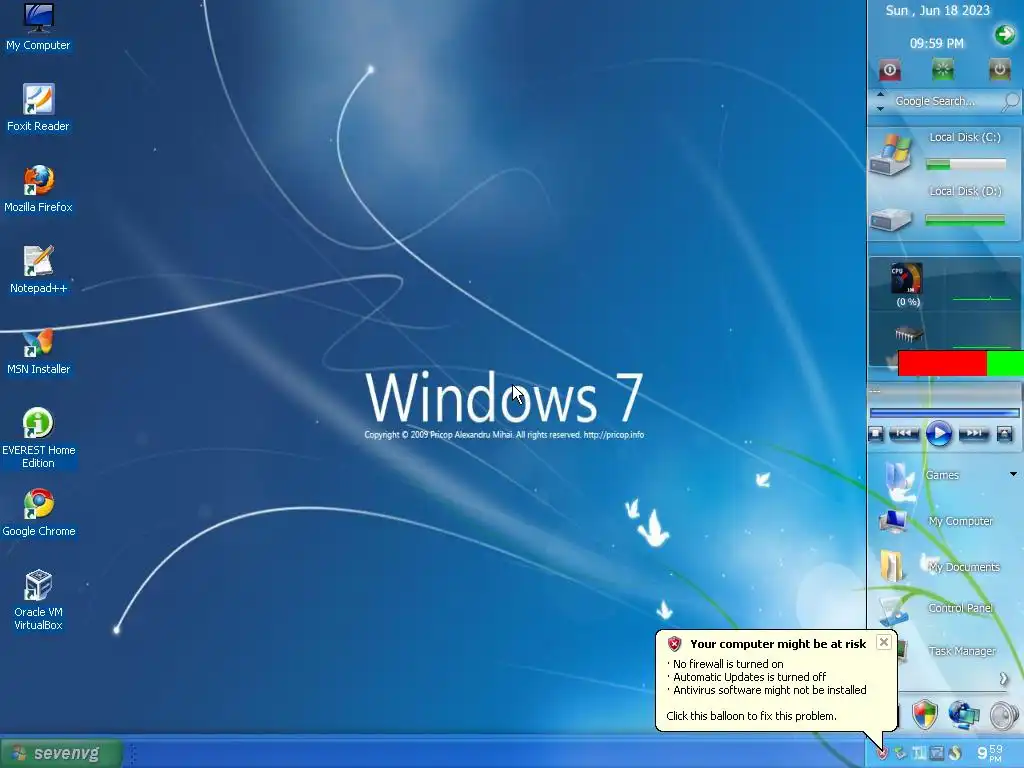This screenshot has width=1024, height=768.
Task: Launch Google Chrome from the desktop
Action: coord(38,513)
